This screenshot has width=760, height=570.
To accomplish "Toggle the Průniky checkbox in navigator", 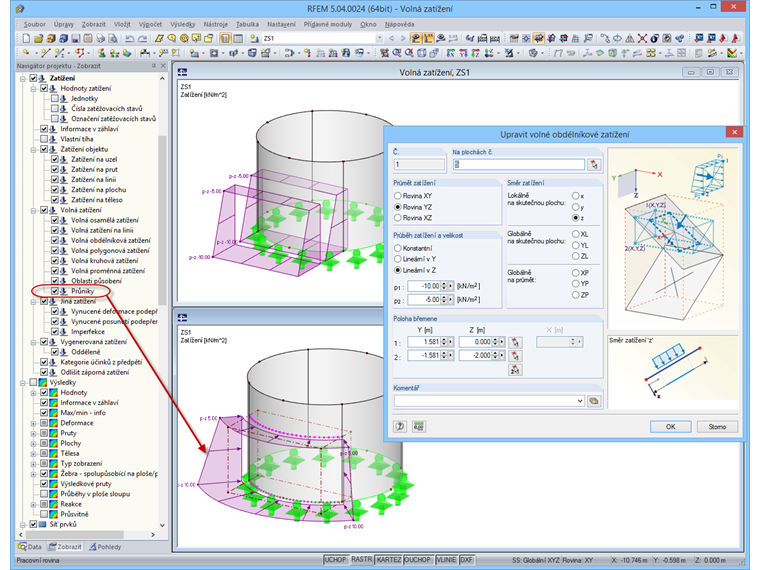I will (55, 291).
